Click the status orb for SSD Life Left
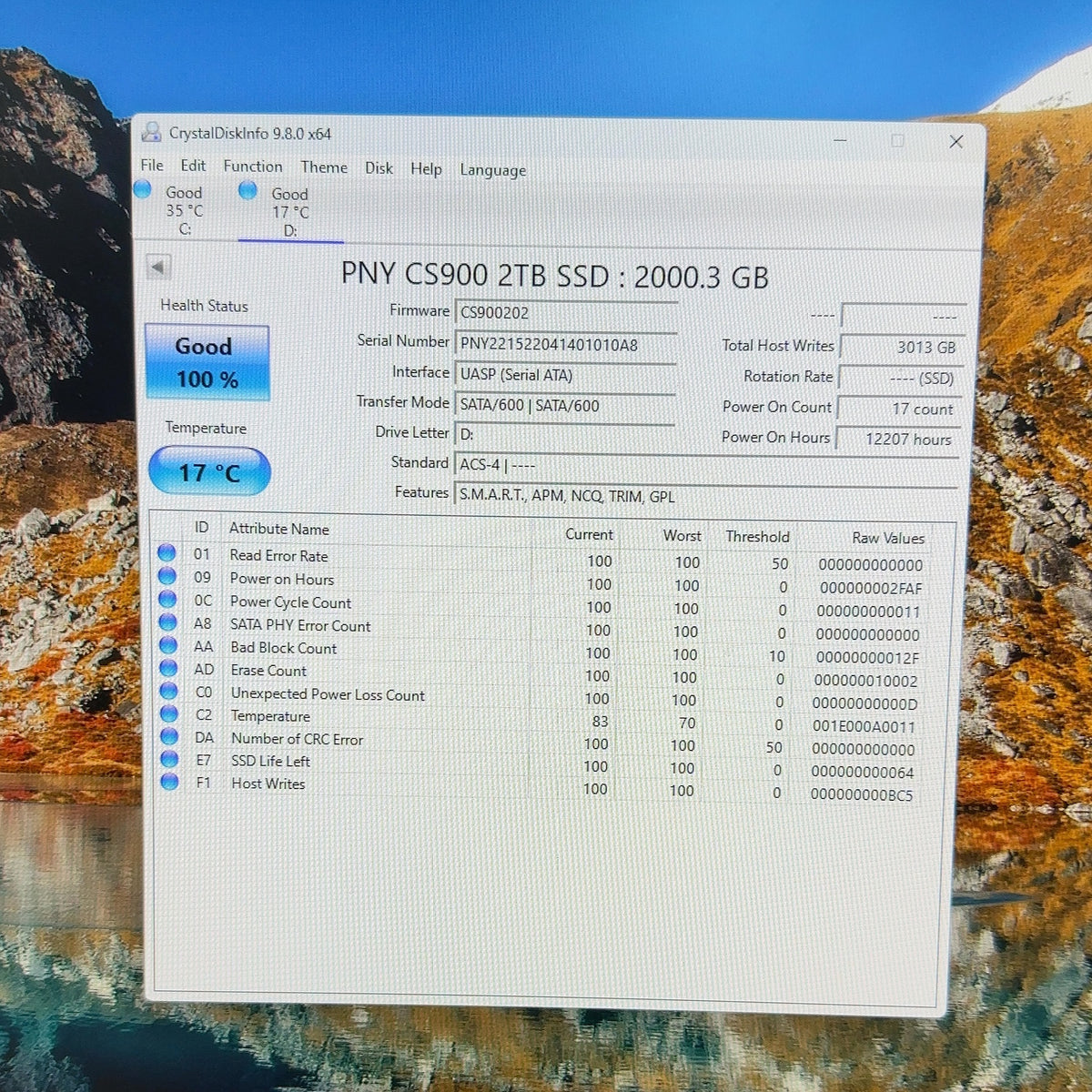The height and width of the screenshot is (1092, 1092). pyautogui.click(x=169, y=758)
